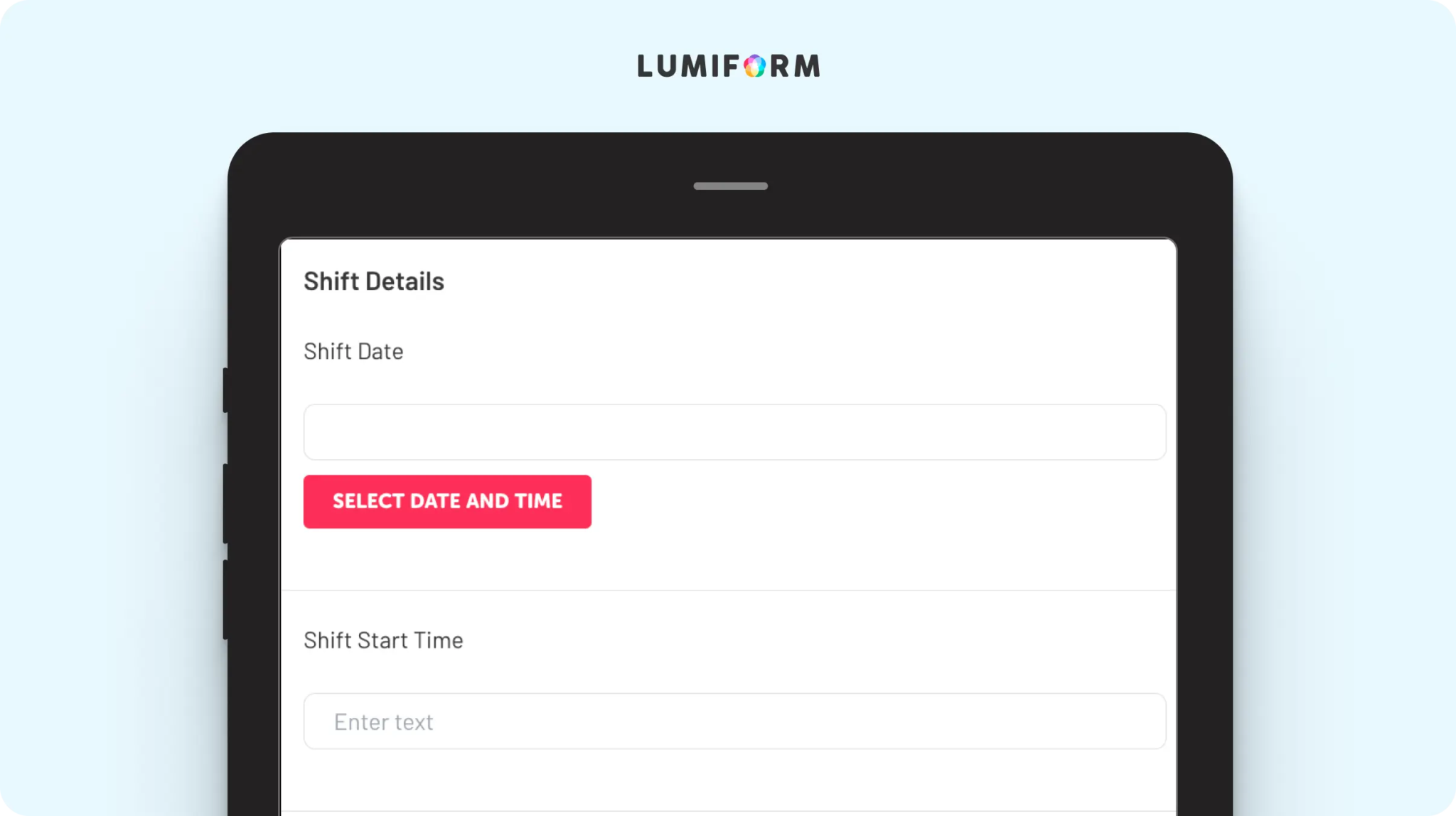Click the letter L in the Lumiform wordmark
This screenshot has height=816, width=1456.
[x=644, y=66]
